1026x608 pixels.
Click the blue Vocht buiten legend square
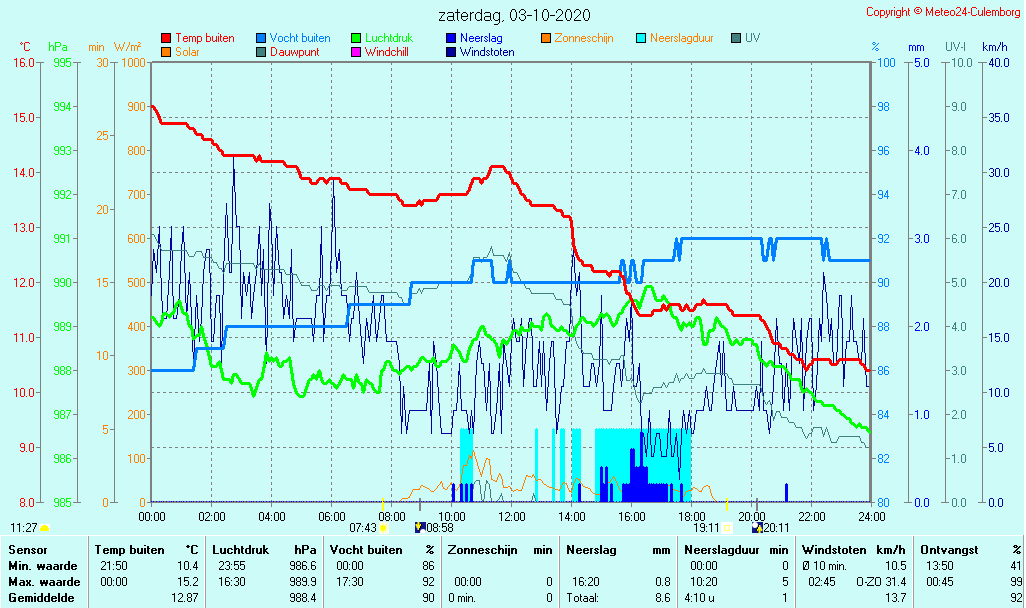coord(261,38)
